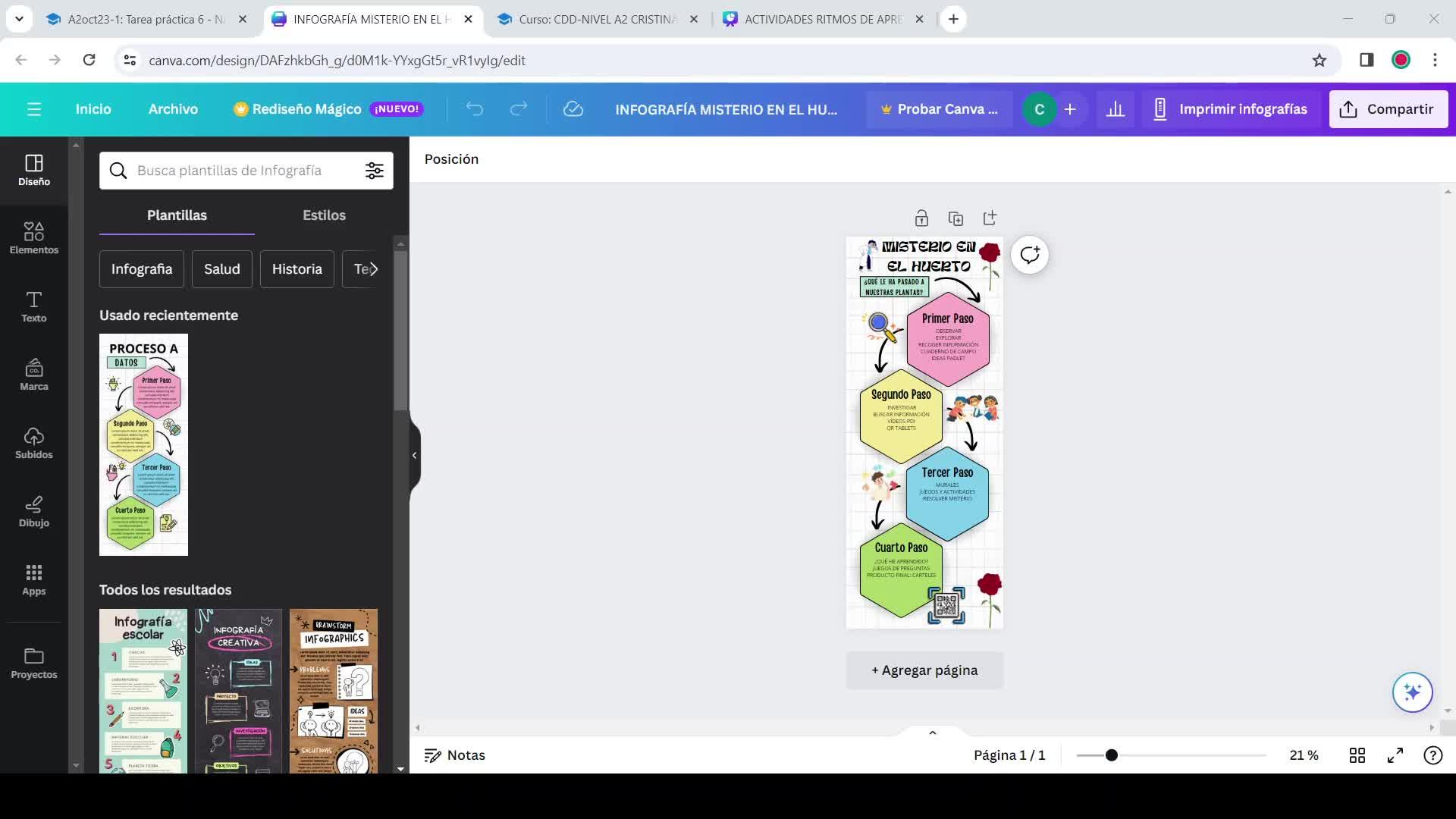The width and height of the screenshot is (1456, 819).
Task: Open the Texto tool panel
Action: pos(33,306)
